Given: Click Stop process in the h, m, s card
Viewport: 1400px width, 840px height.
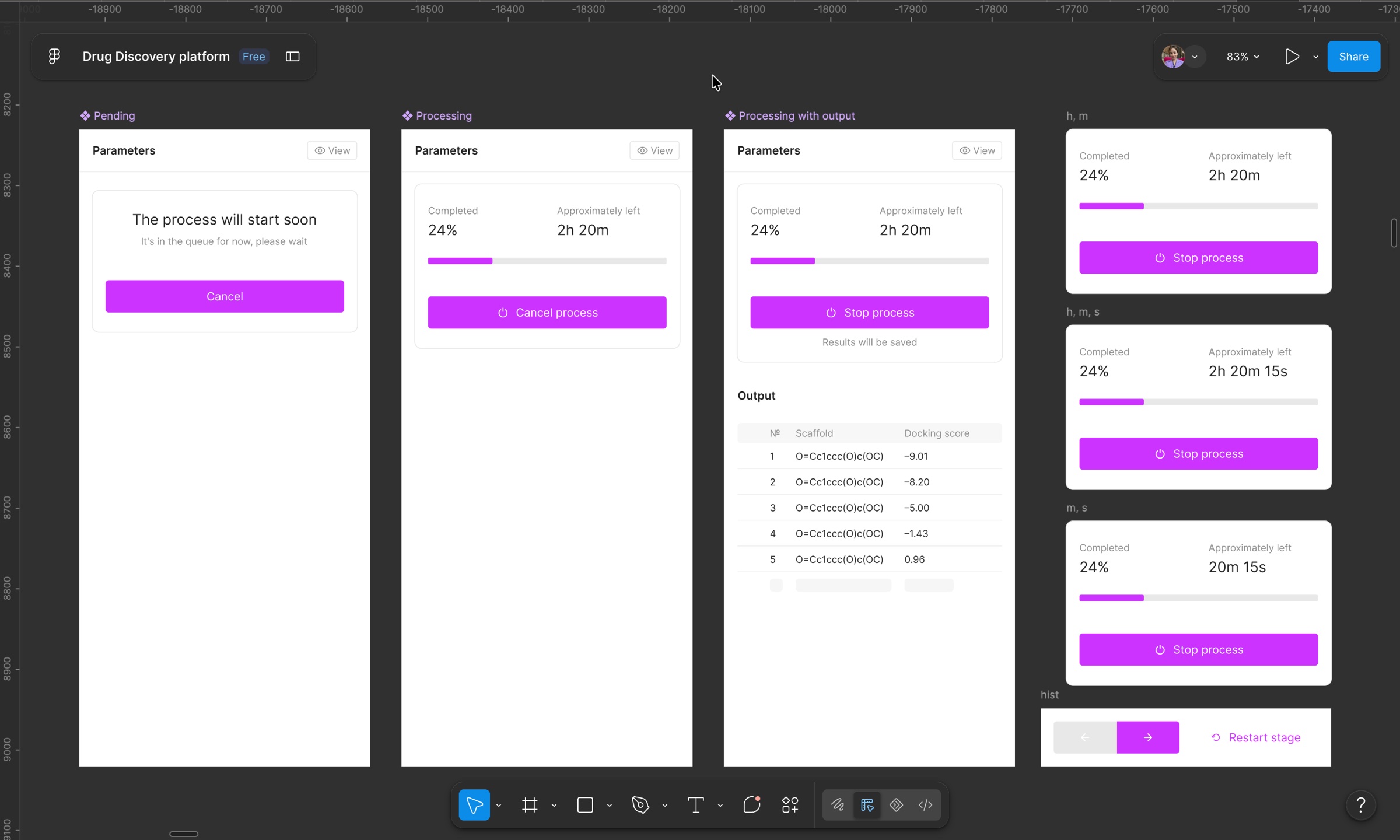Looking at the screenshot, I should [x=1198, y=454].
